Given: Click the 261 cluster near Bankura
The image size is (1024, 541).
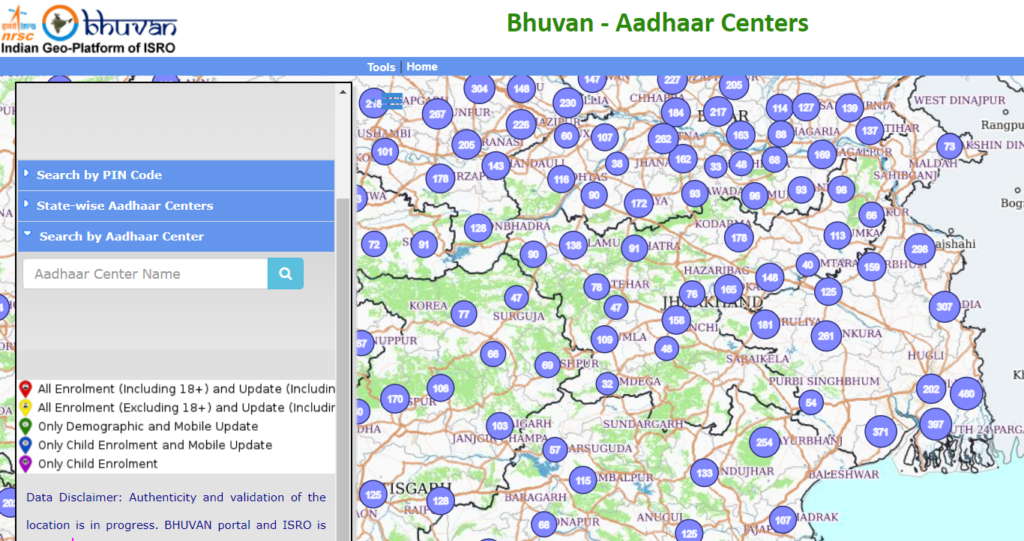Looking at the screenshot, I should tap(826, 336).
